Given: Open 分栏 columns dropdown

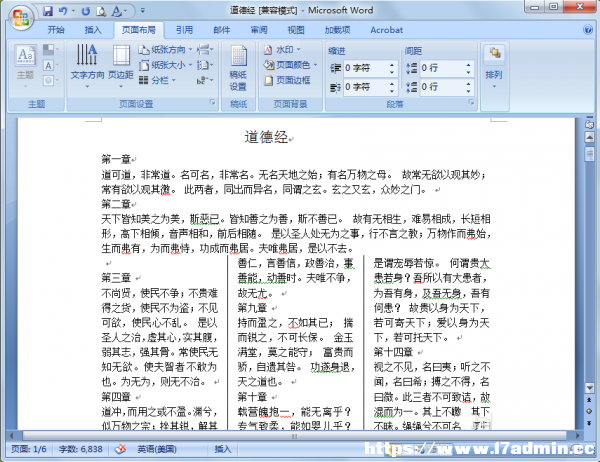Looking at the screenshot, I should (x=157, y=80).
